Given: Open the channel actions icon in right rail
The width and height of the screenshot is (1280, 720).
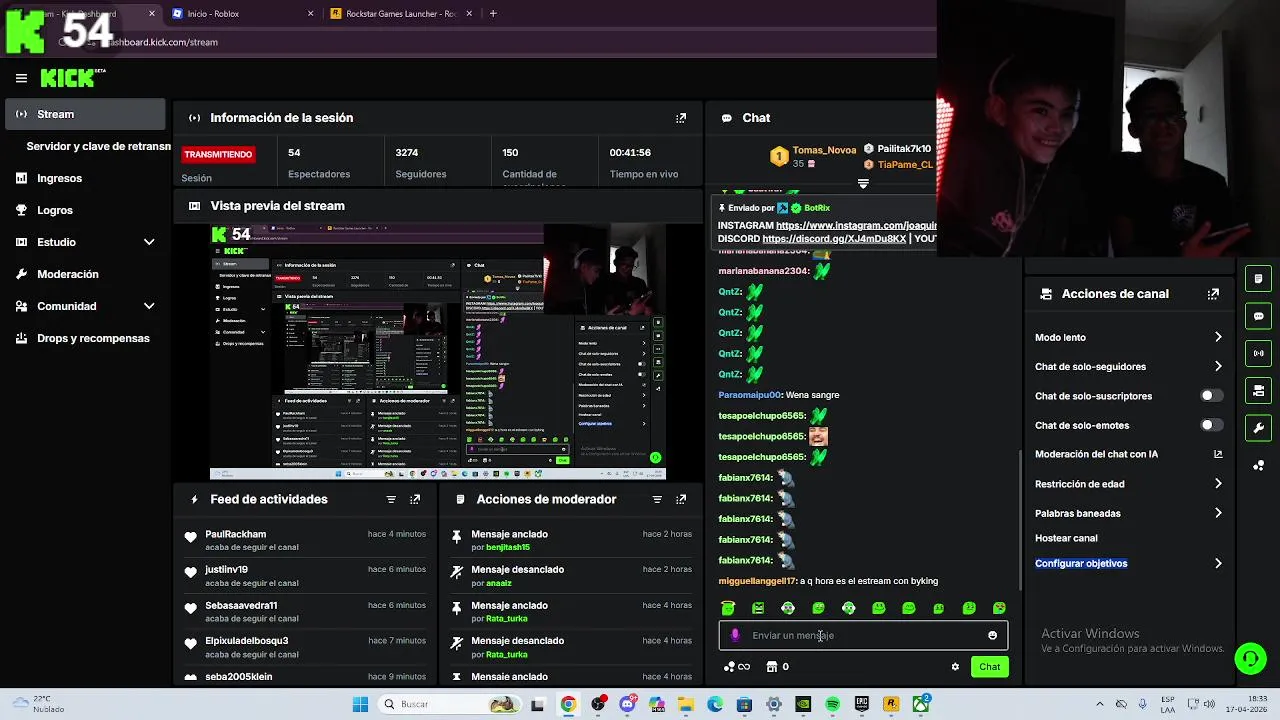Looking at the screenshot, I should point(1258,390).
